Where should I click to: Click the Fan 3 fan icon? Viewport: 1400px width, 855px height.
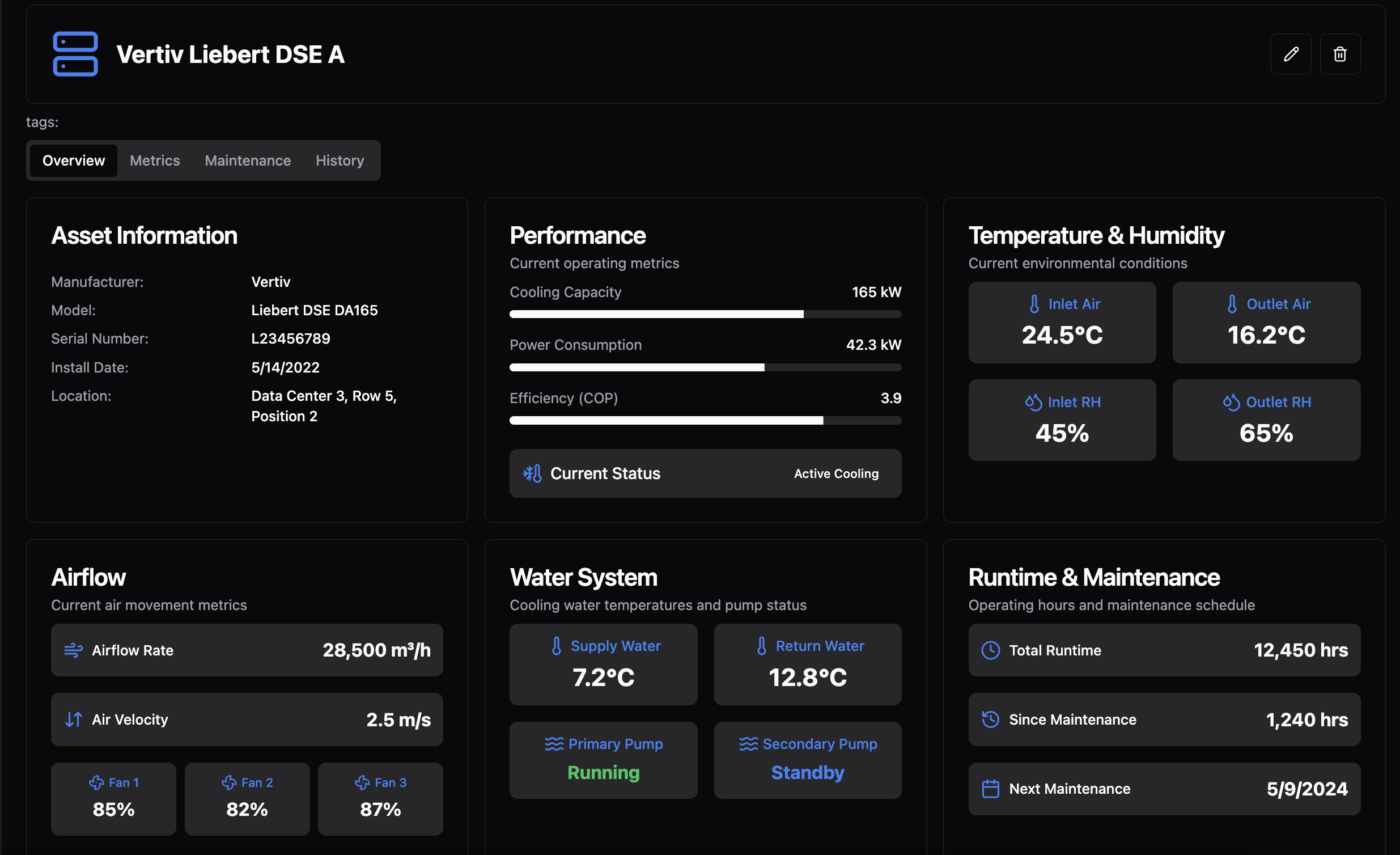[x=362, y=783]
